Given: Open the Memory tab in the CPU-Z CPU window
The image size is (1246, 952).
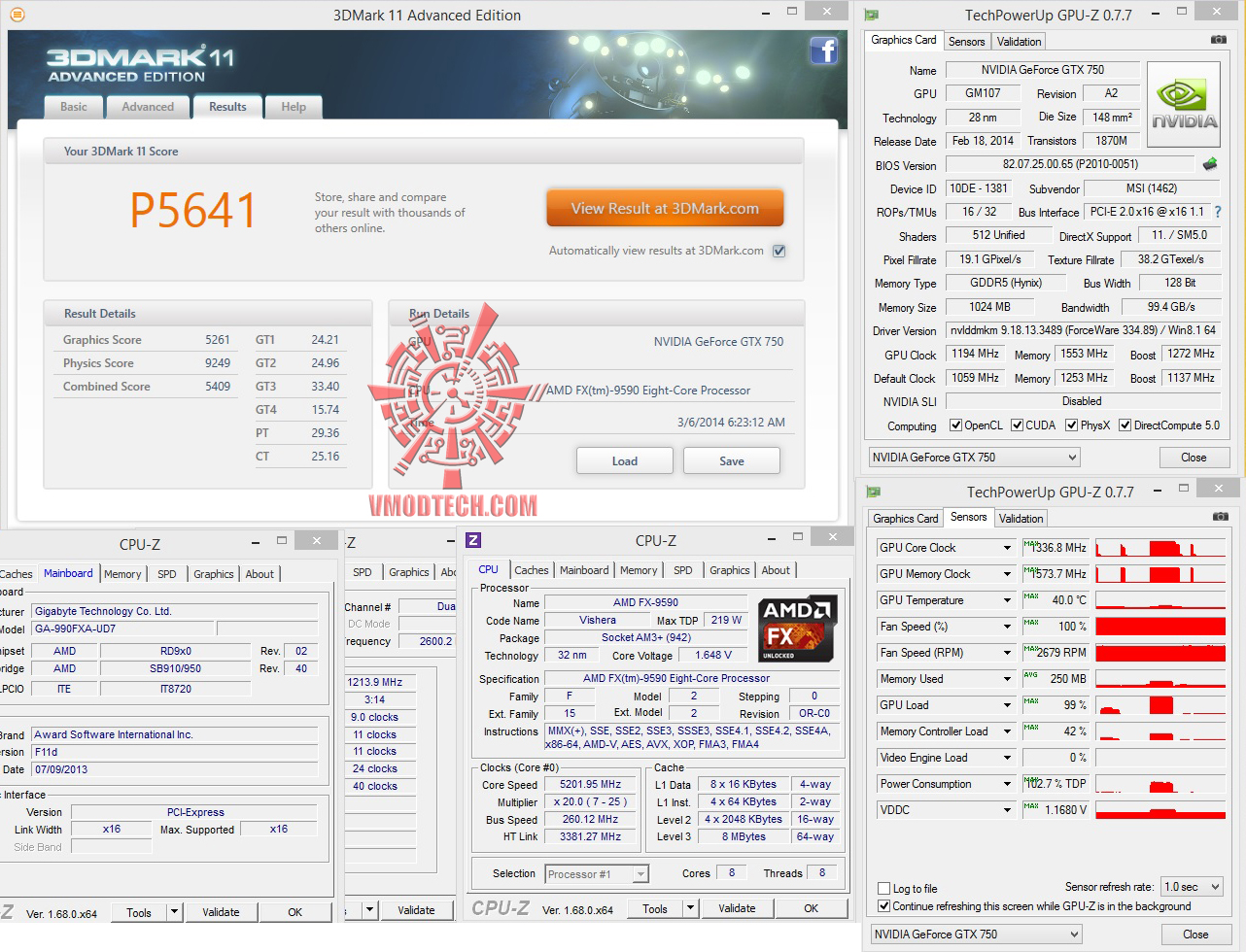Looking at the screenshot, I should pyautogui.click(x=639, y=570).
